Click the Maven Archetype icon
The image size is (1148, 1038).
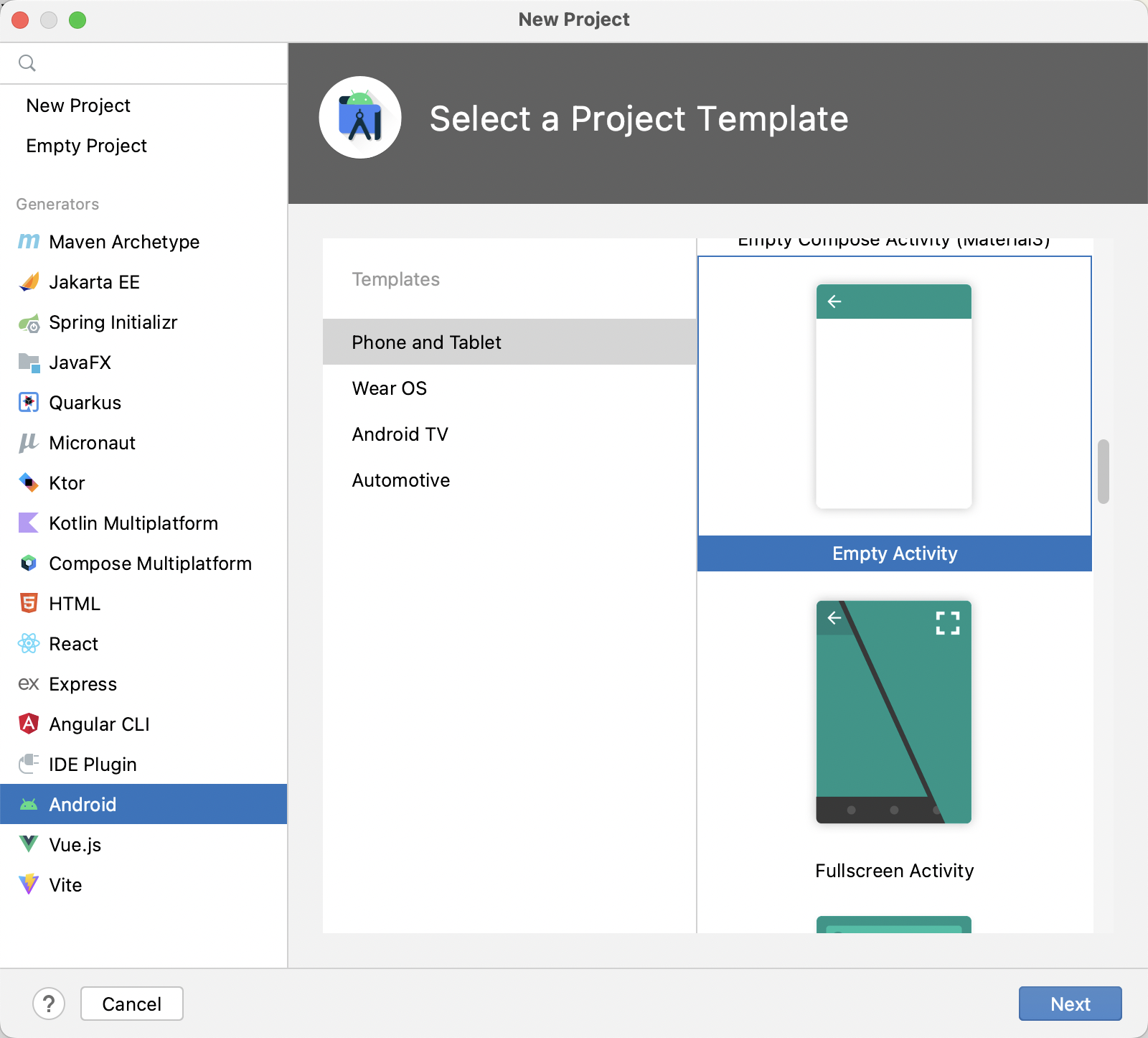coord(29,242)
